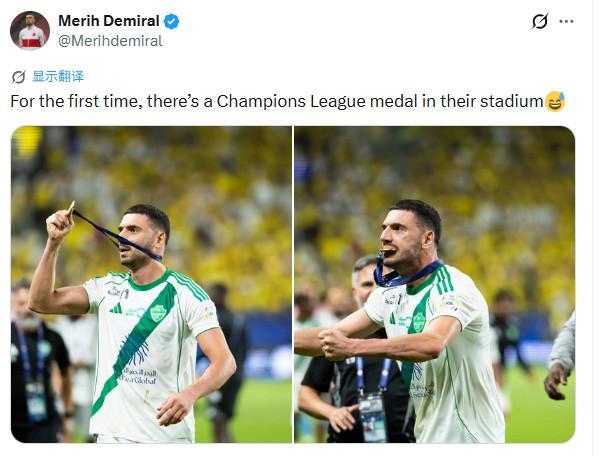Click the player's clenched fists in the right photo

point(333,343)
